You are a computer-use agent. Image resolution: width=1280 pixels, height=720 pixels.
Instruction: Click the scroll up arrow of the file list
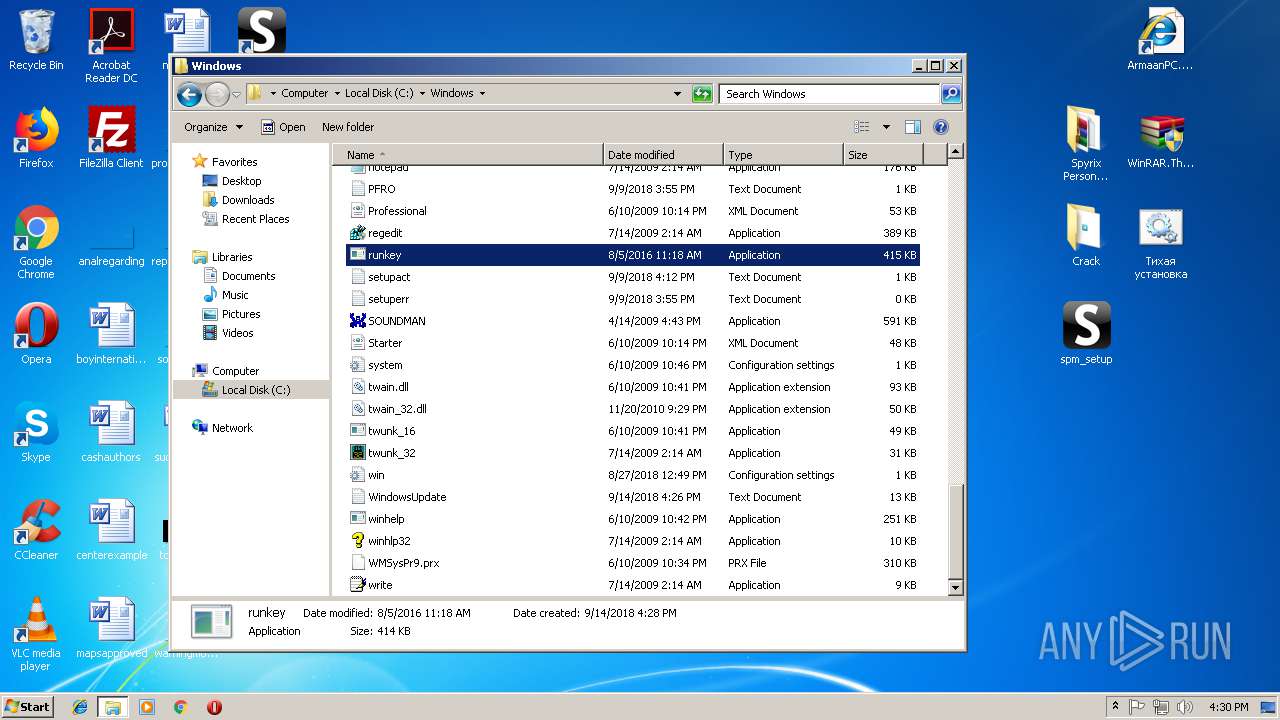[x=955, y=152]
